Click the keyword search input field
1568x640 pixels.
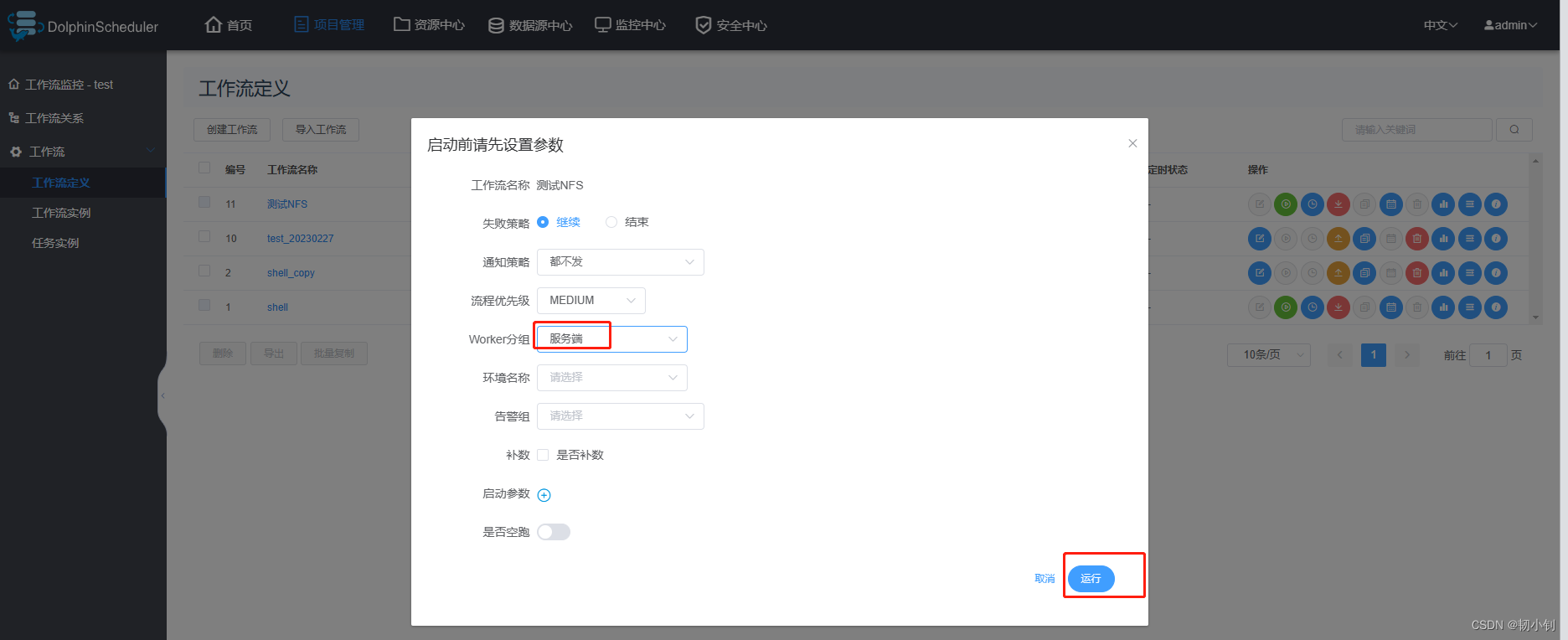point(1417,130)
